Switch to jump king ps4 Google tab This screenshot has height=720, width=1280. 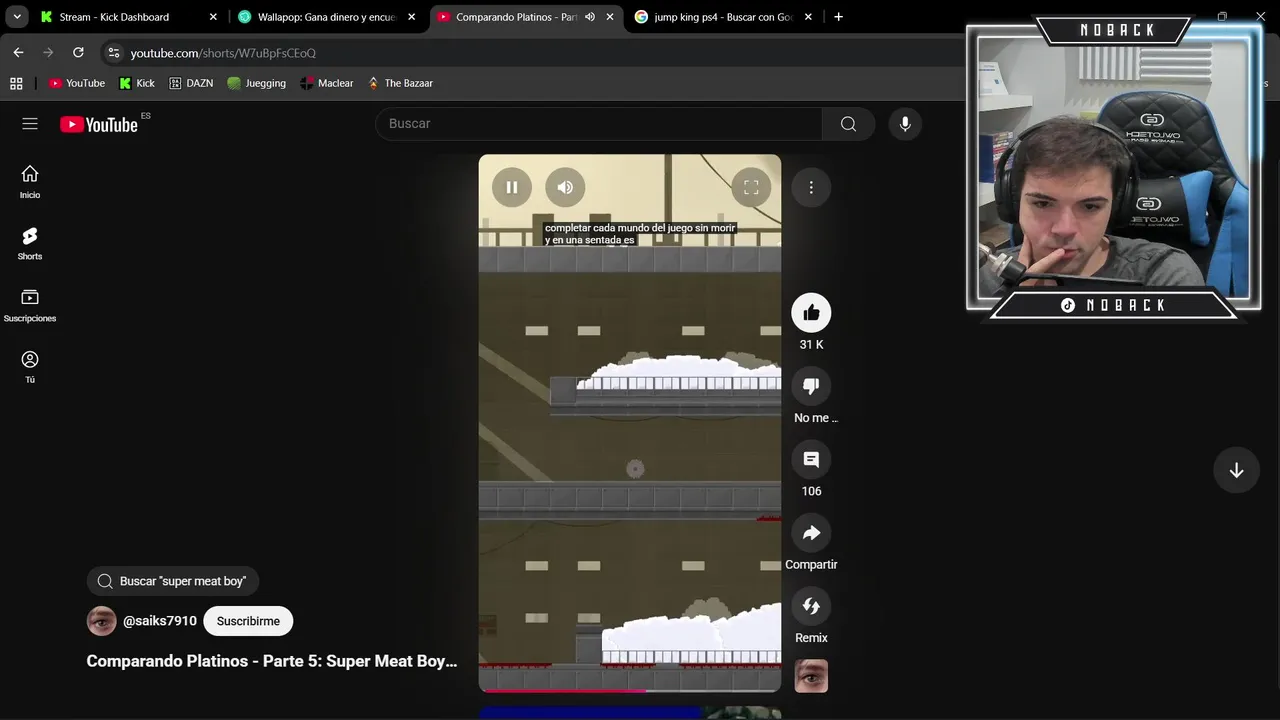tap(722, 17)
